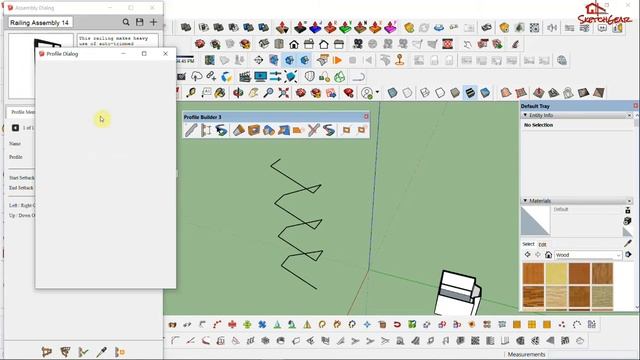Click the Orbit tool icon
Image resolution: width=640 pixels, height=360 pixels.
pyautogui.click(x=238, y=93)
